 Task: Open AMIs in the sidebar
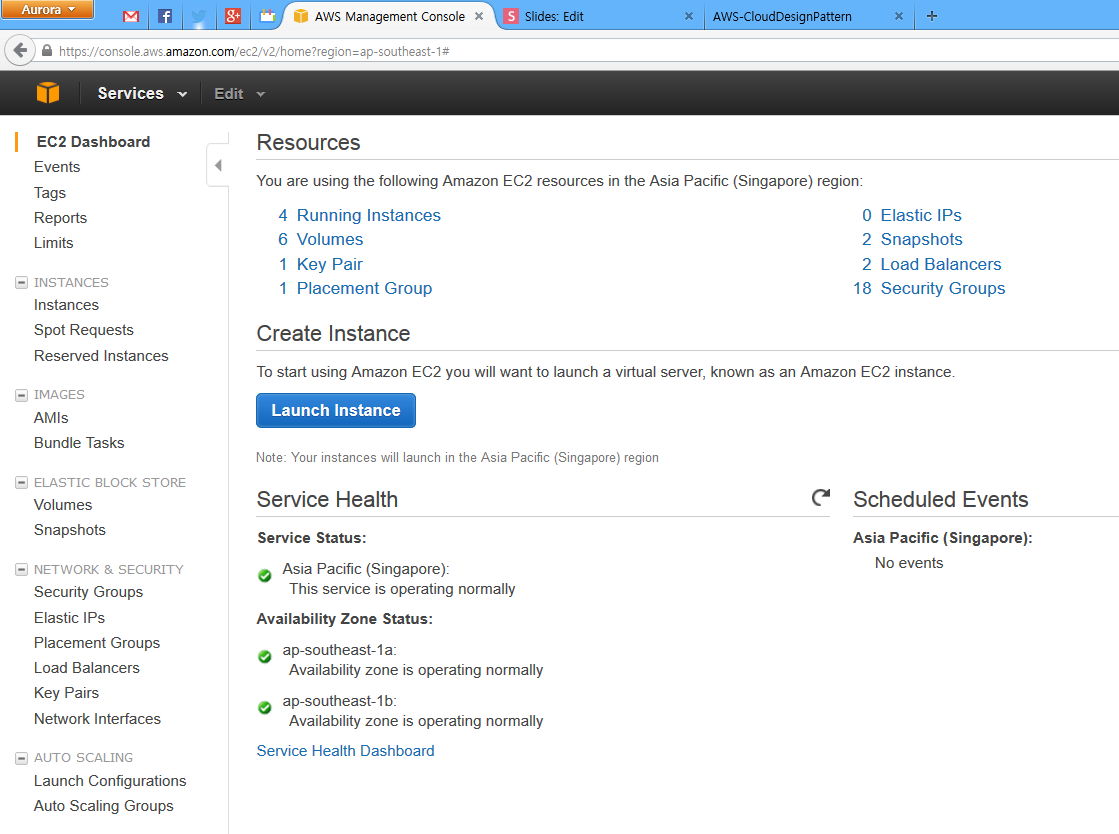pos(51,417)
